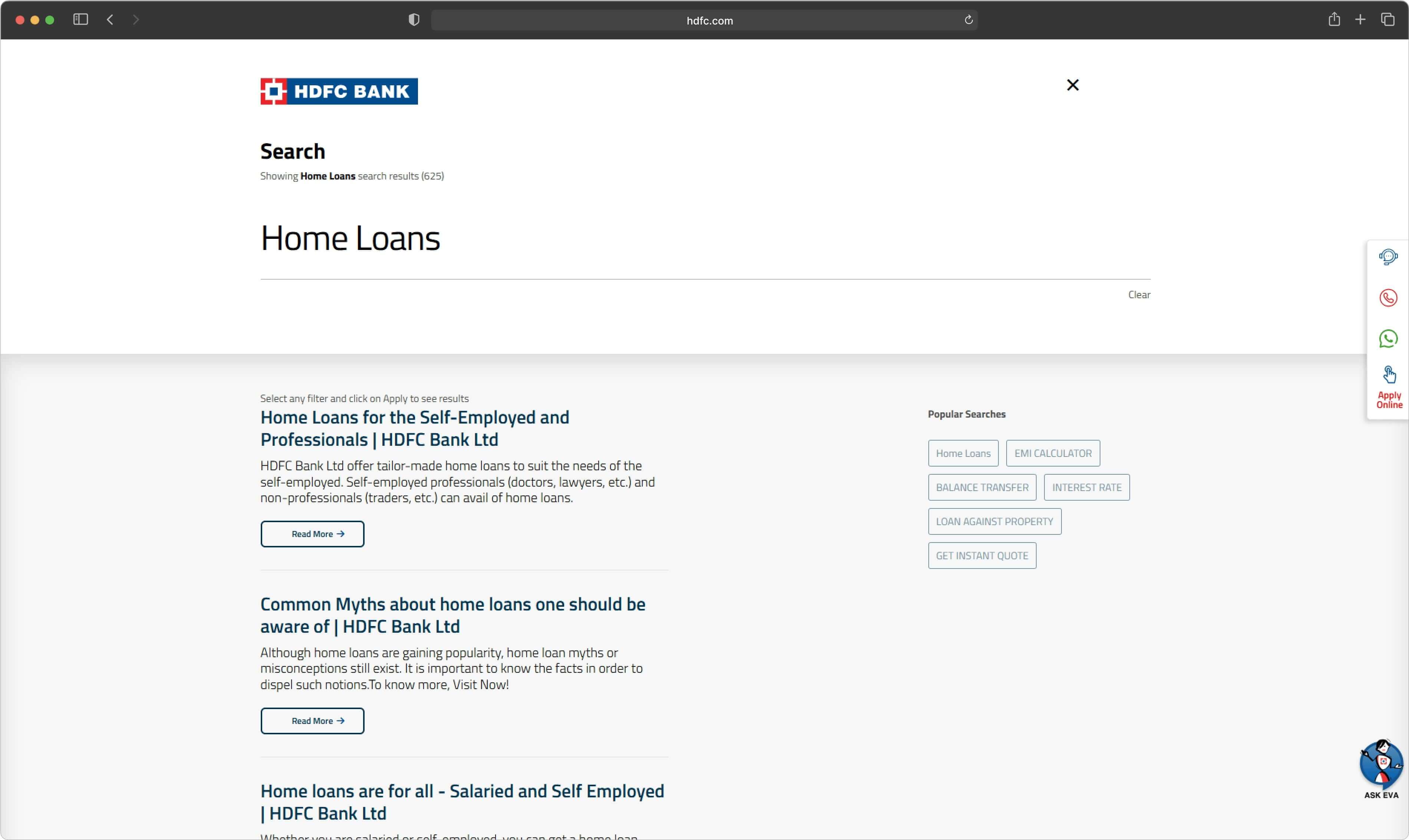The width and height of the screenshot is (1409, 840).
Task: Choose LOAN AGAINST PROPERTY search tag
Action: click(994, 521)
